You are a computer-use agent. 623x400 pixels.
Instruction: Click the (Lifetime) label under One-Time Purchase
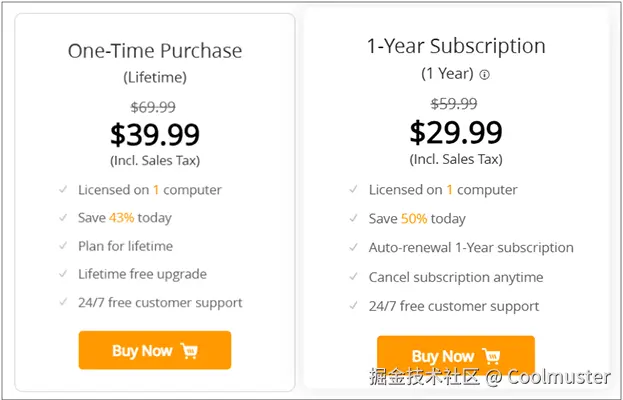coord(155,77)
